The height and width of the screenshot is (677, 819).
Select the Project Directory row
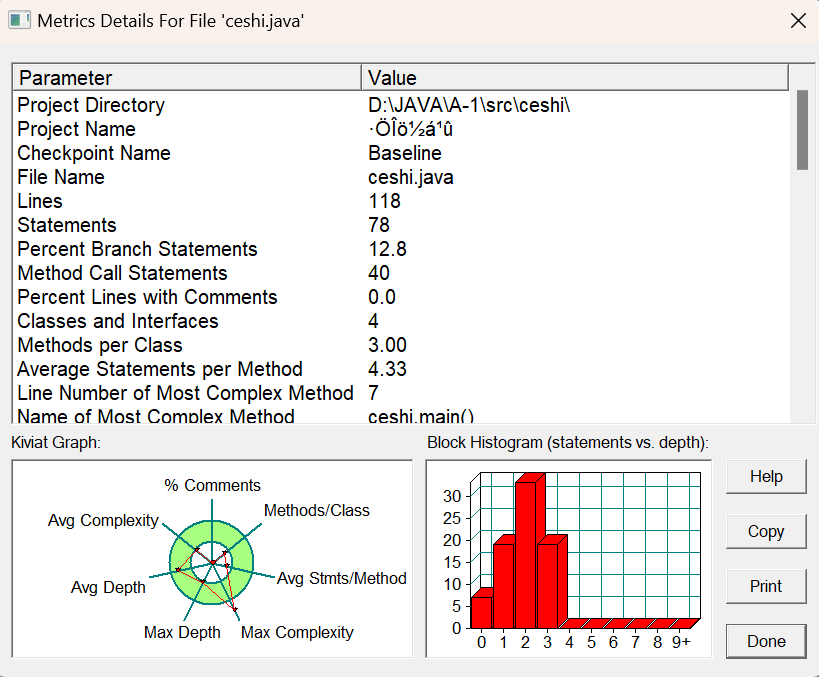(401, 105)
